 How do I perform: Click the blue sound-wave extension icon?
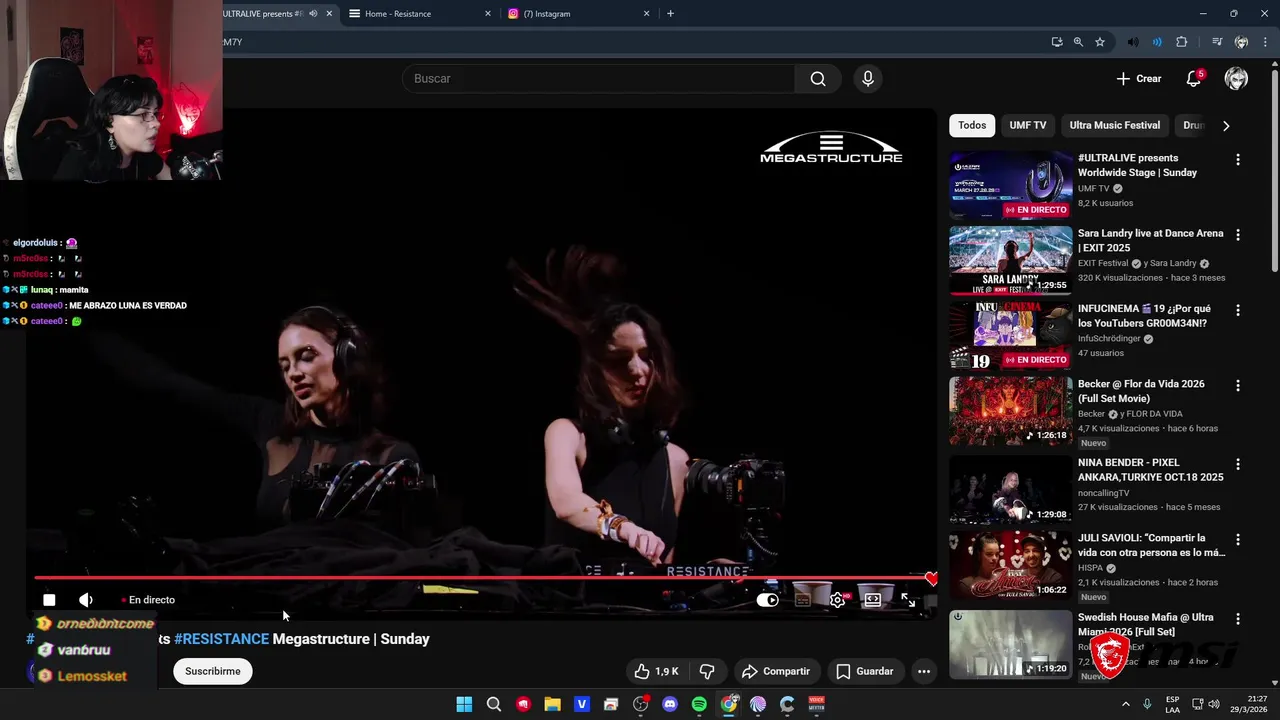point(1157,42)
